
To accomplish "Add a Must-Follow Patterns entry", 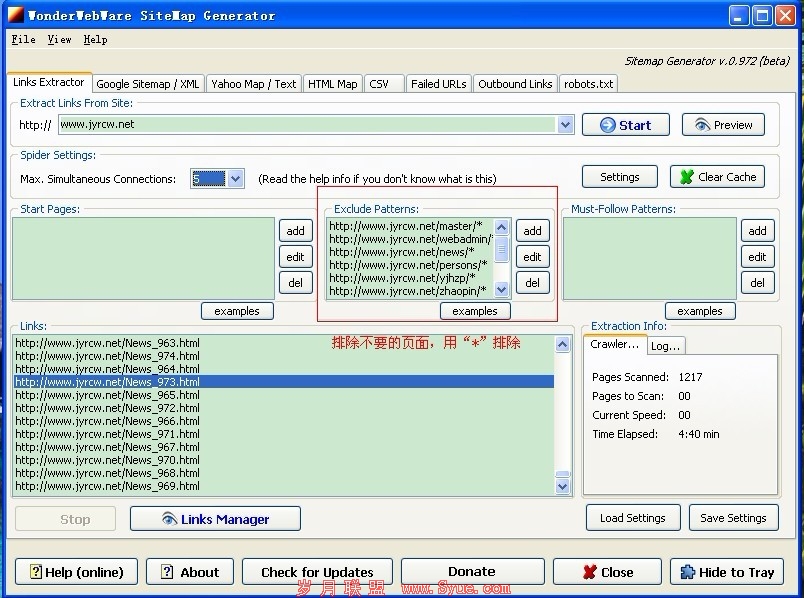I will point(757,231).
